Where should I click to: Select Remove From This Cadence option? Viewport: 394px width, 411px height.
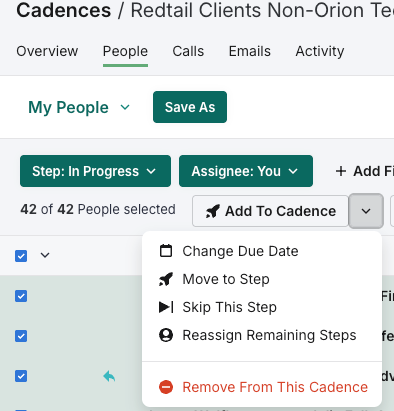[262, 387]
